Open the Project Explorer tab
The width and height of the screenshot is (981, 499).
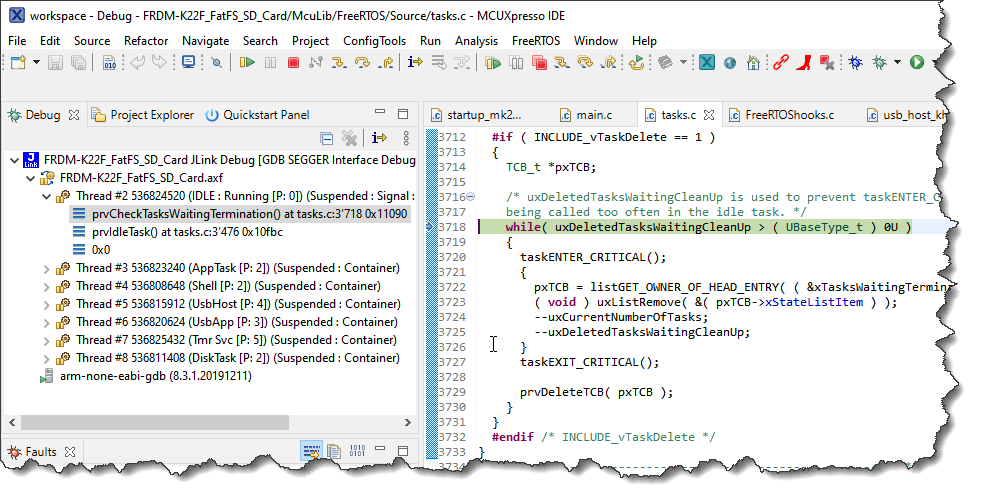coord(142,115)
